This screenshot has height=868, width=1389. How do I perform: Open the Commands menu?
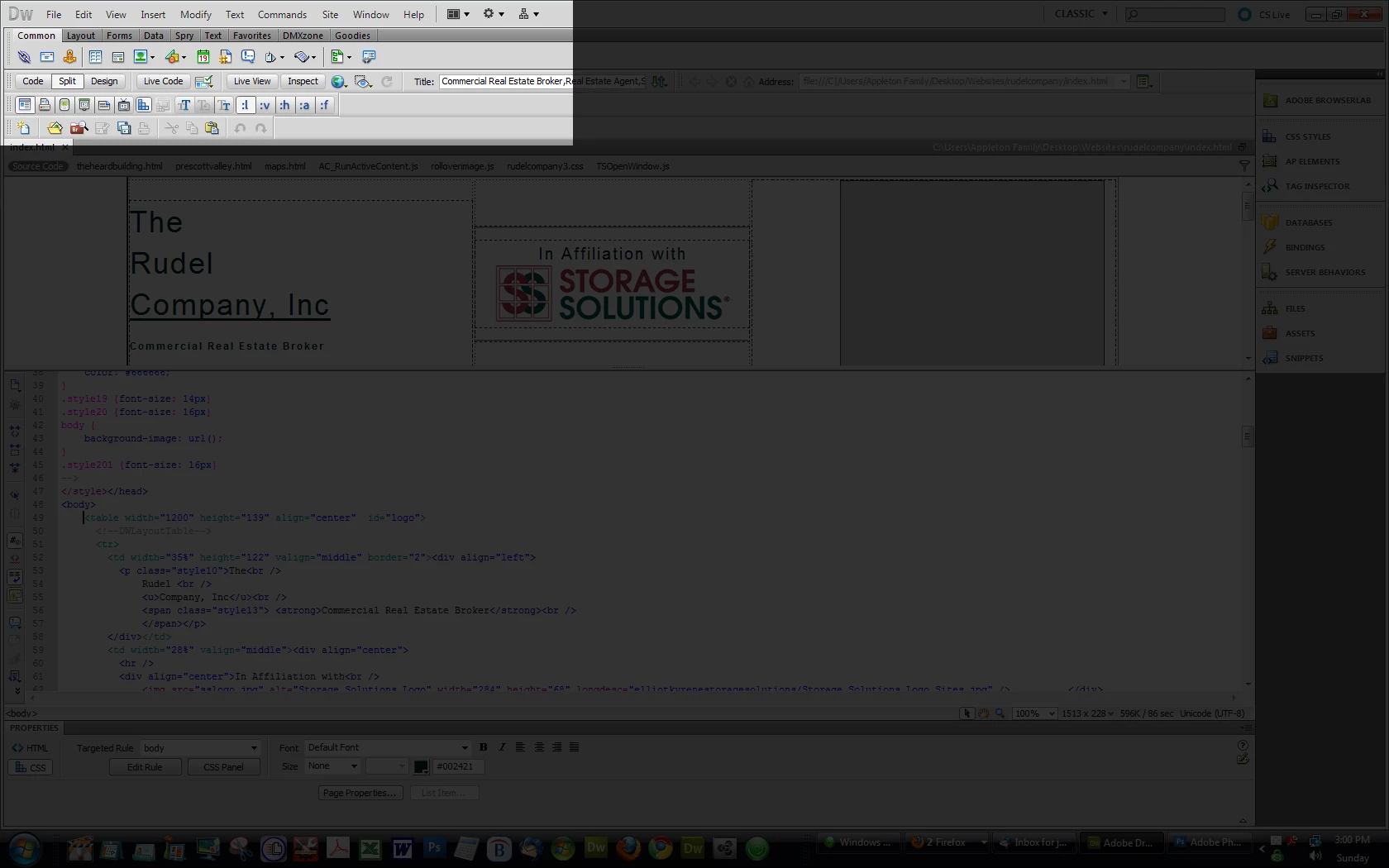pos(282,14)
